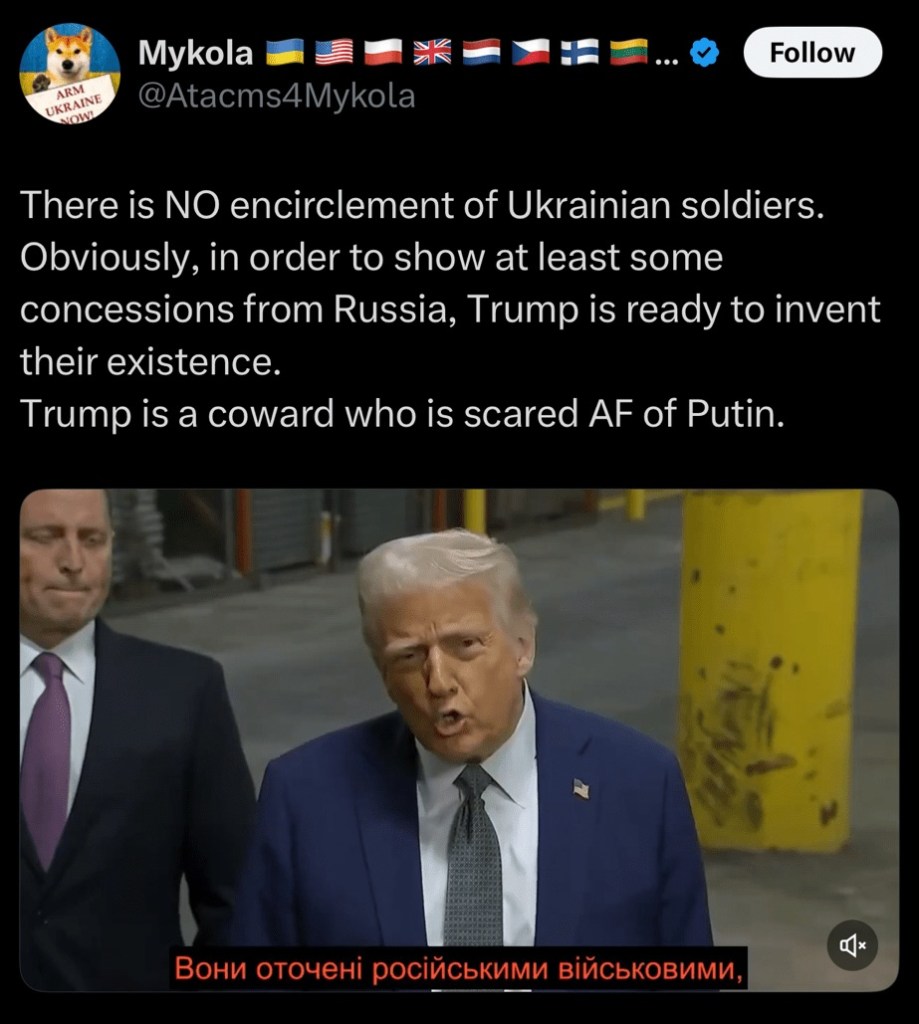Click the Polish flag emoji
The height and width of the screenshot is (1024, 919).
coord(383,52)
